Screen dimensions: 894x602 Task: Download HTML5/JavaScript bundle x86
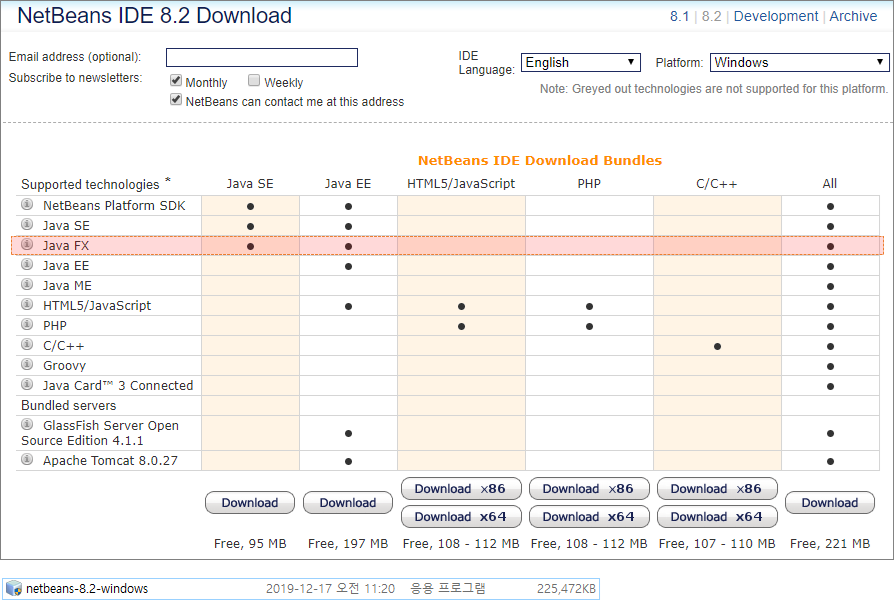[x=461, y=489]
